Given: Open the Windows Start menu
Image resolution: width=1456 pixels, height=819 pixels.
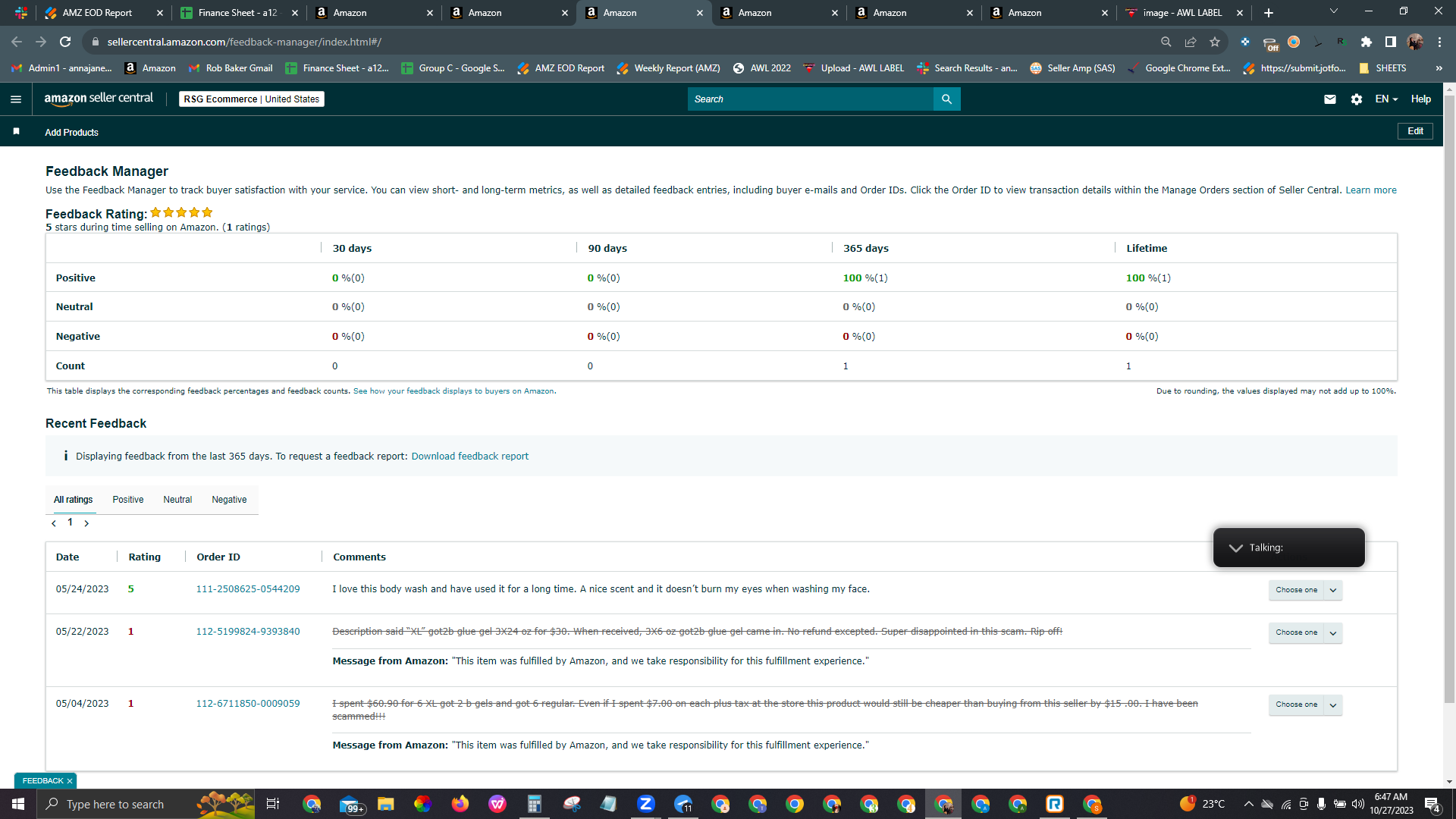Looking at the screenshot, I should [18, 804].
